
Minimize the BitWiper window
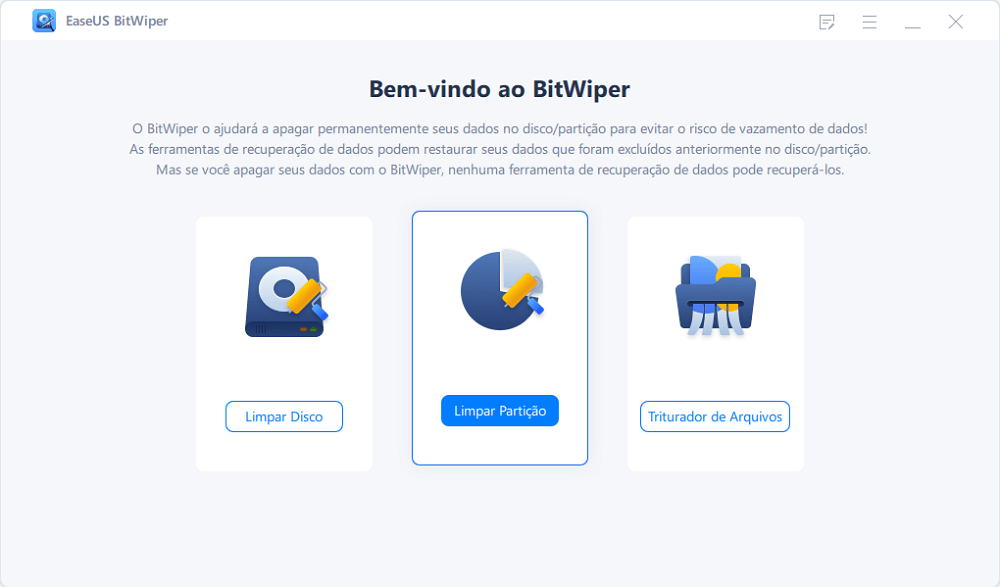913,23
